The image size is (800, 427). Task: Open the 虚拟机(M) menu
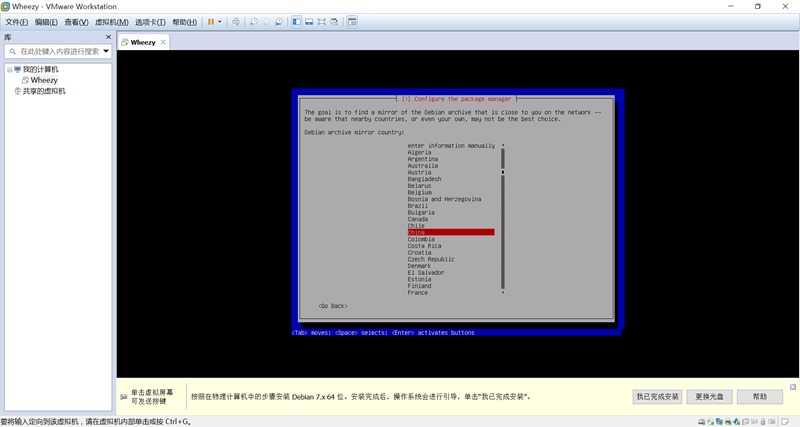click(112, 22)
